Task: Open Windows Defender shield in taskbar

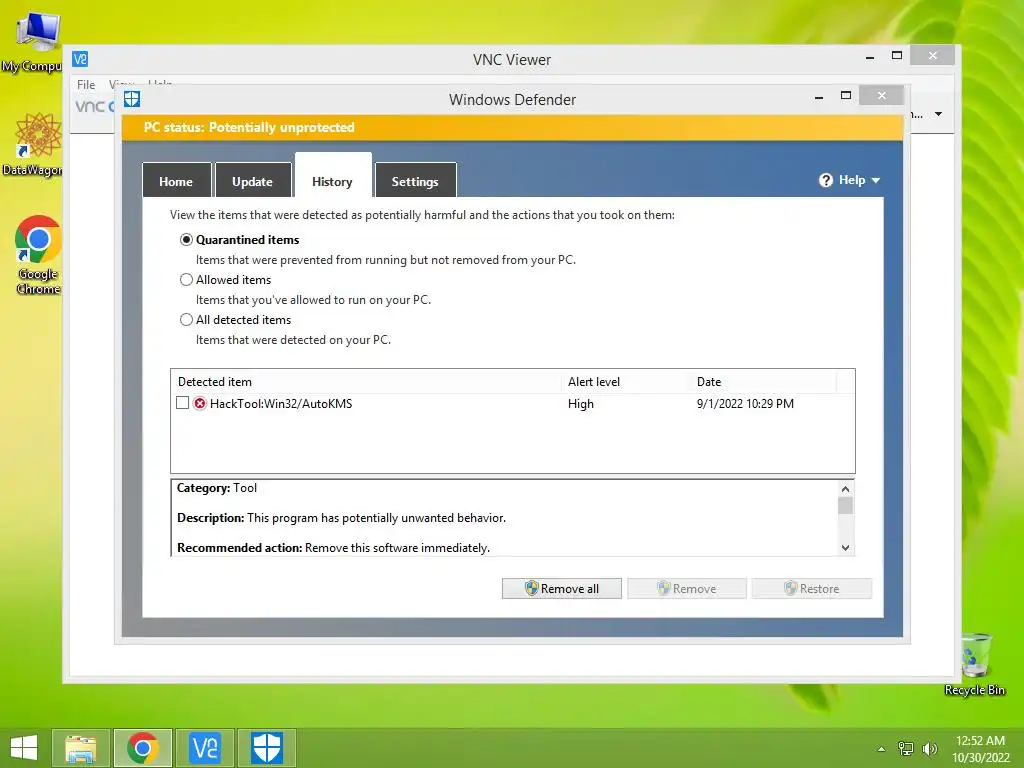Action: point(266,748)
